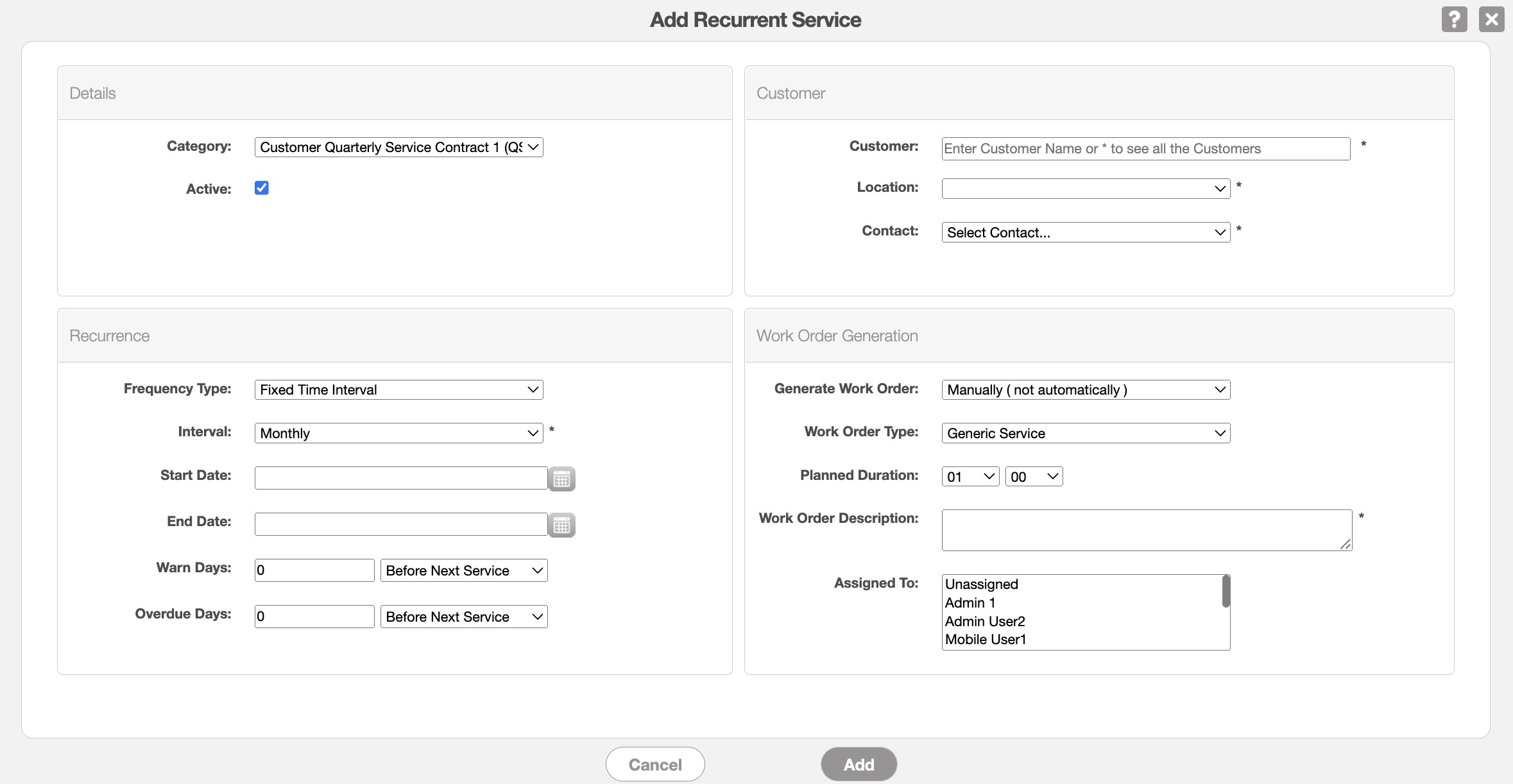Click the Cancel button
Image resolution: width=1513 pixels, height=784 pixels.
[x=655, y=764]
